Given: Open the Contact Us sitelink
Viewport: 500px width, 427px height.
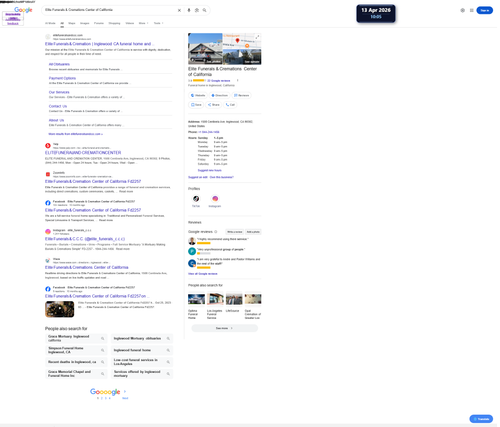Looking at the screenshot, I should coord(58,106).
